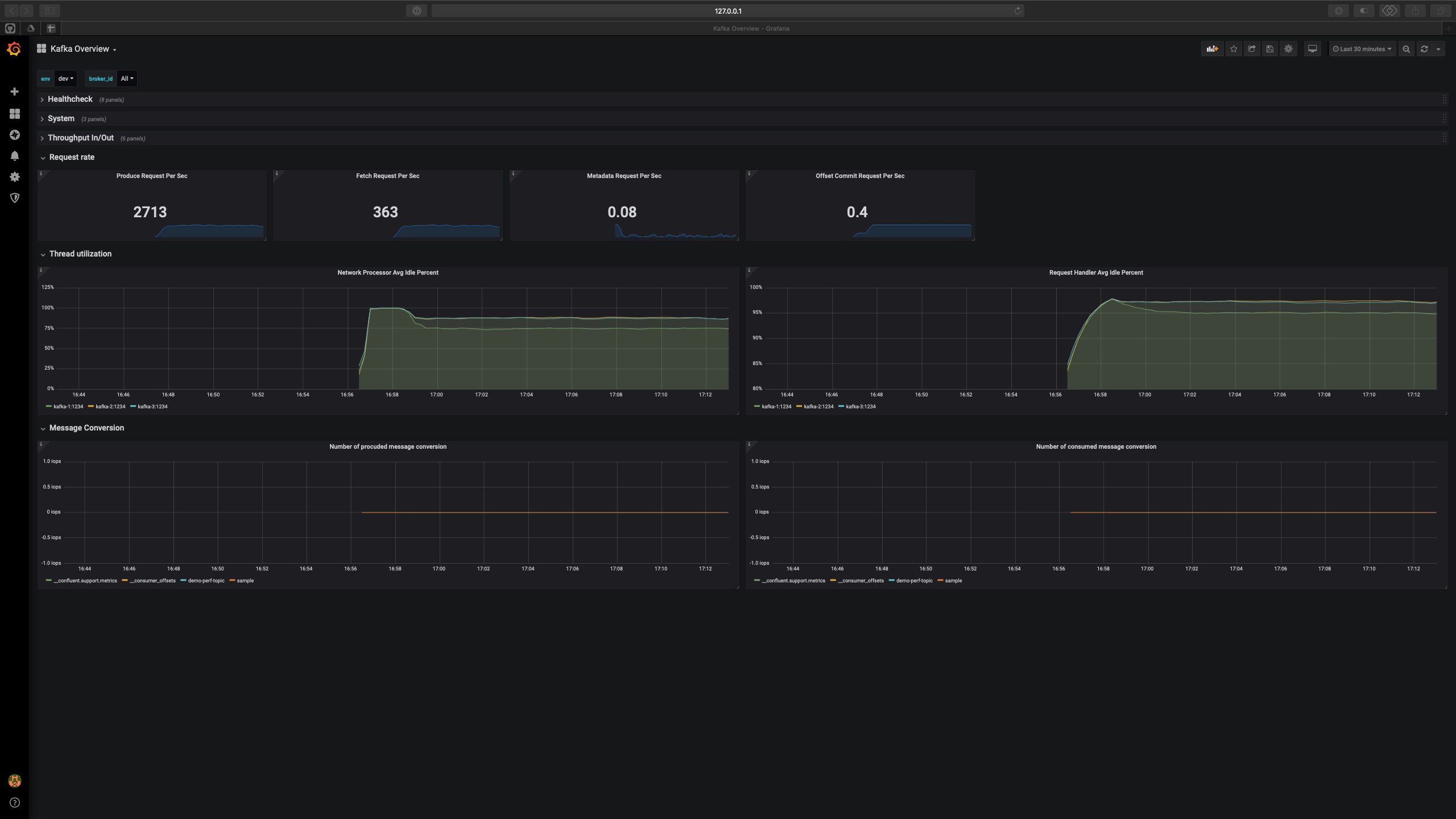
Task: Save the dashboard with the disk icon
Action: [x=1269, y=49]
